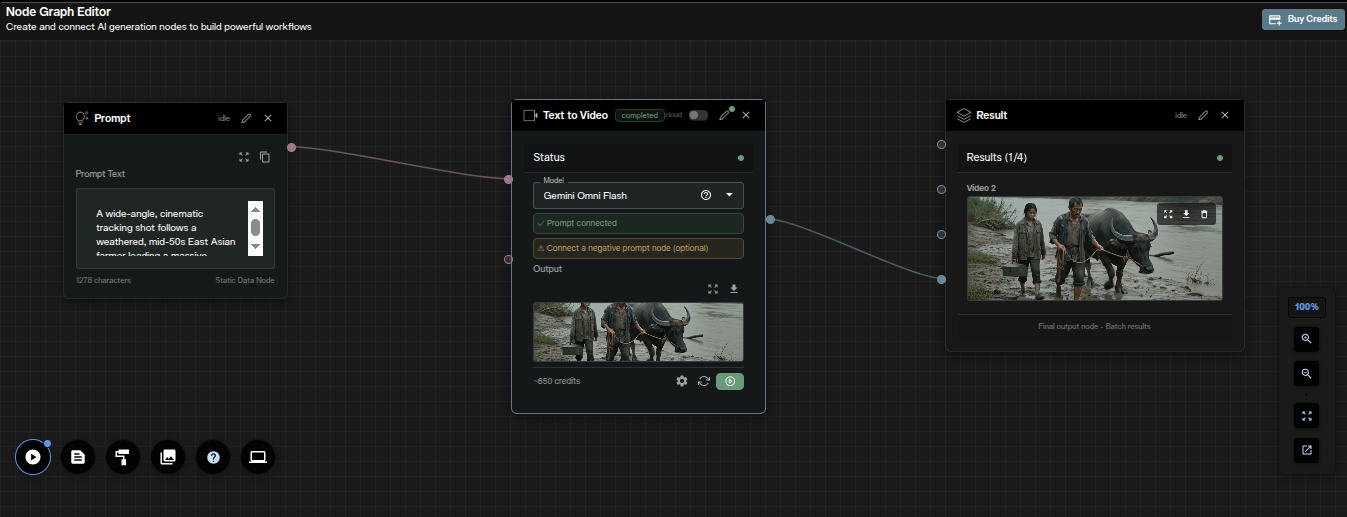
Task: Click the open in new window icon
Action: pos(1307,450)
